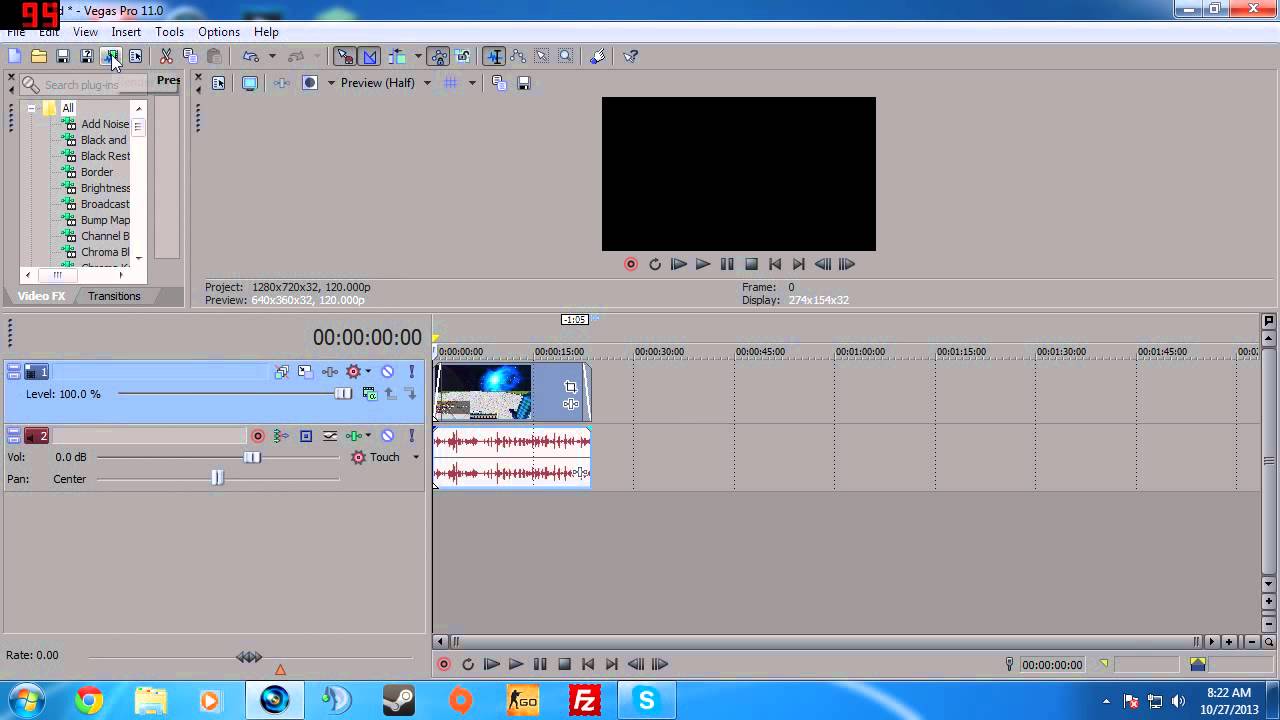Viewport: 1280px width, 720px height.
Task: Open the File menu
Action: pos(16,32)
